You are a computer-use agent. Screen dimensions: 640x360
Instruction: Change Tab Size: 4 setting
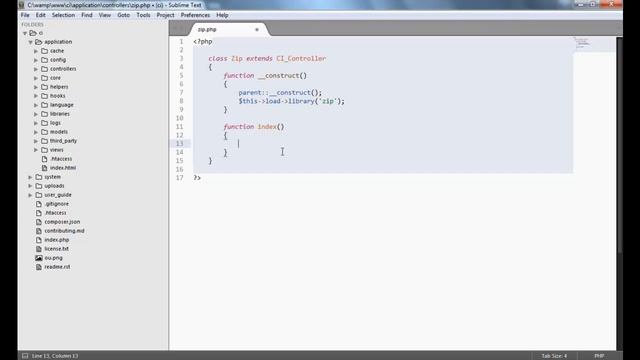(554, 356)
